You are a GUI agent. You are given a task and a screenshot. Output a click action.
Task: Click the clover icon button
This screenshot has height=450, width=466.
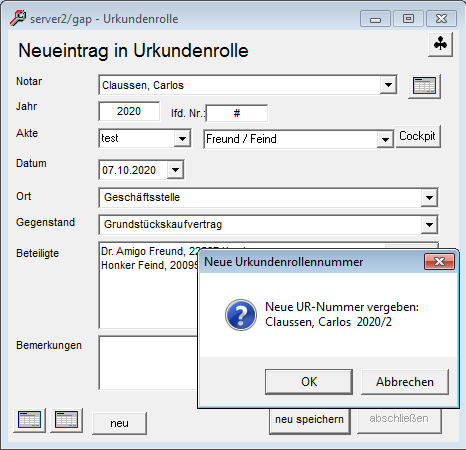click(x=440, y=44)
